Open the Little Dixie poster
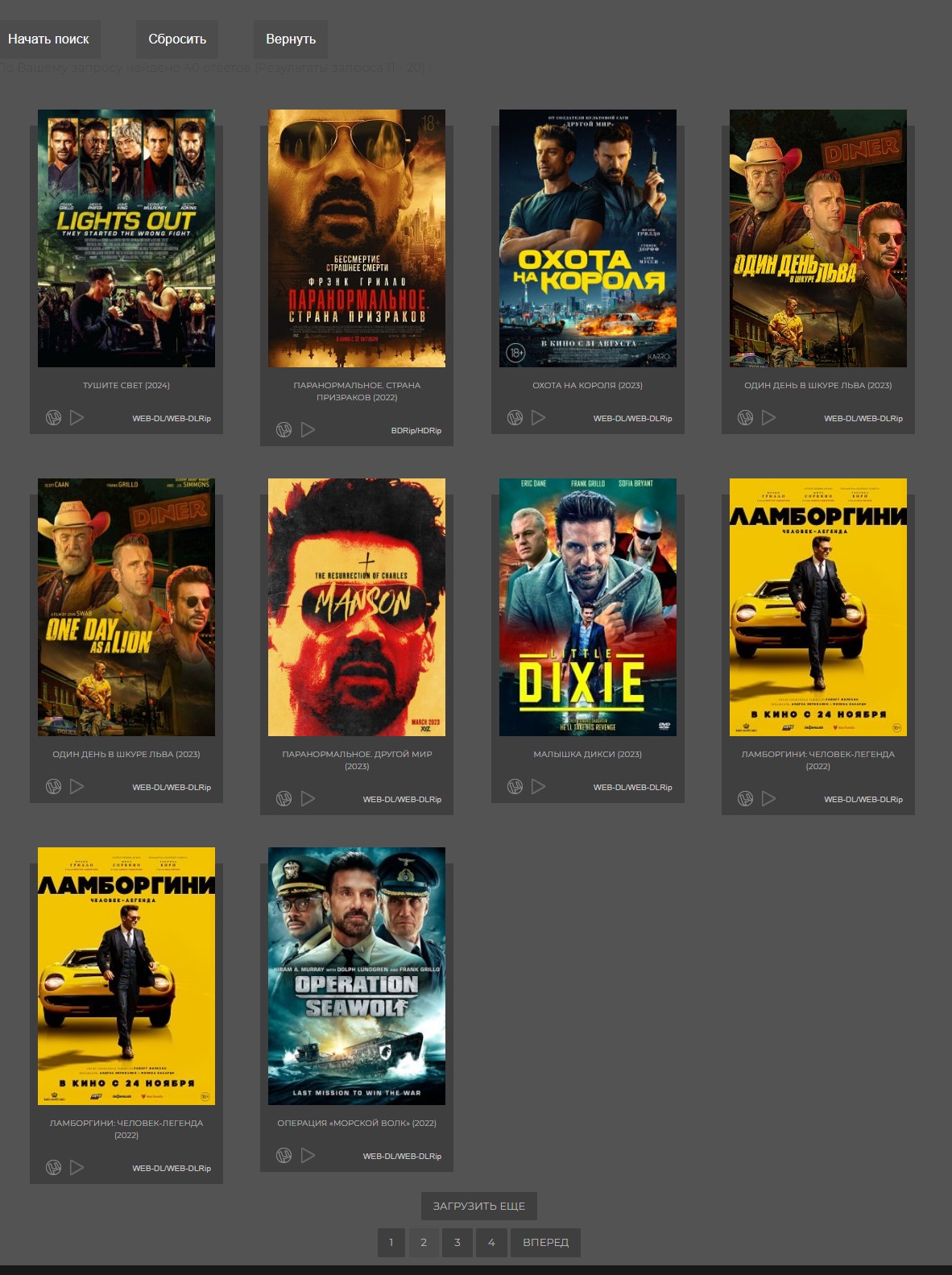 pos(588,607)
